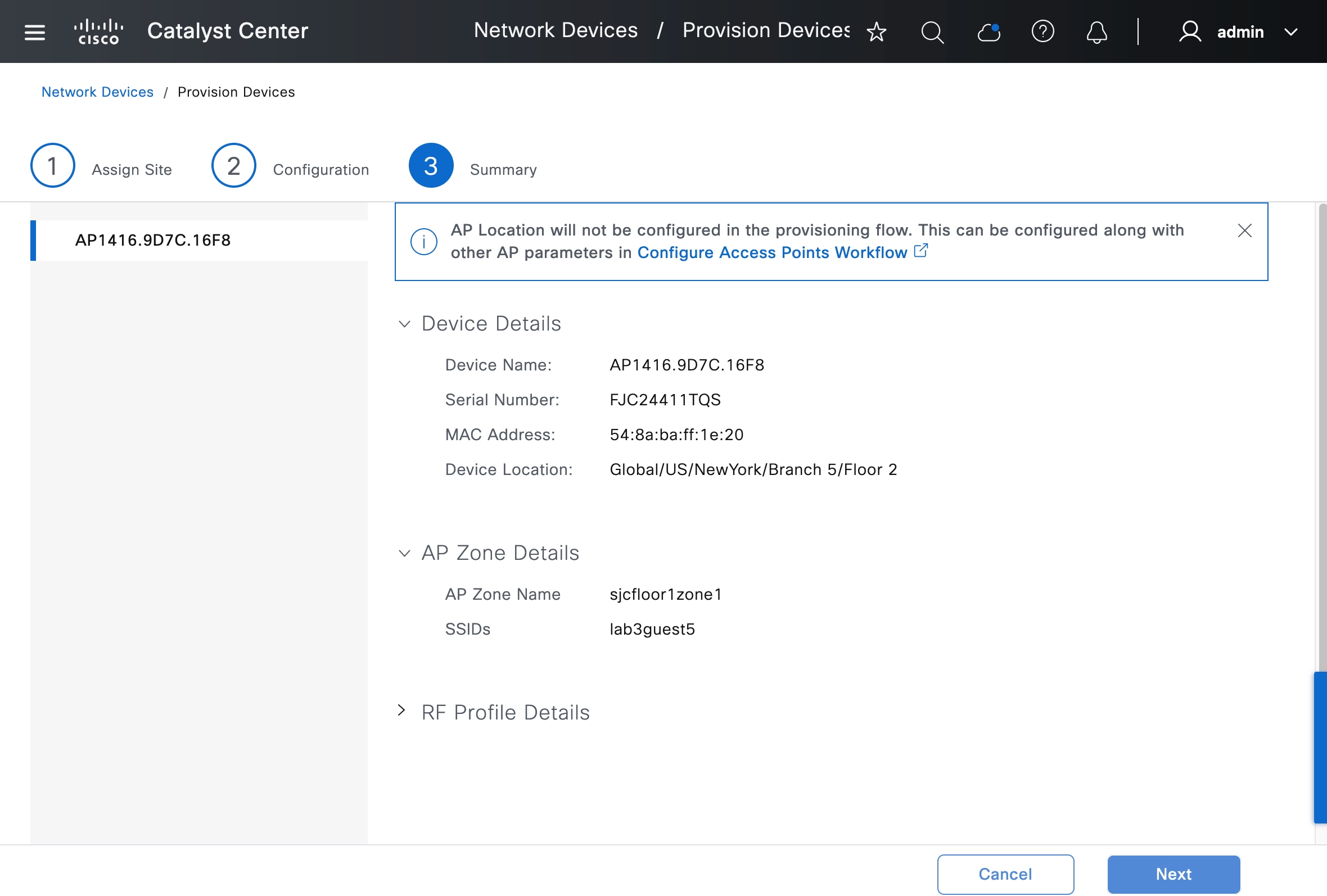Viewport: 1327px width, 896px height.
Task: Go to step 2 Configuration
Action: click(233, 165)
